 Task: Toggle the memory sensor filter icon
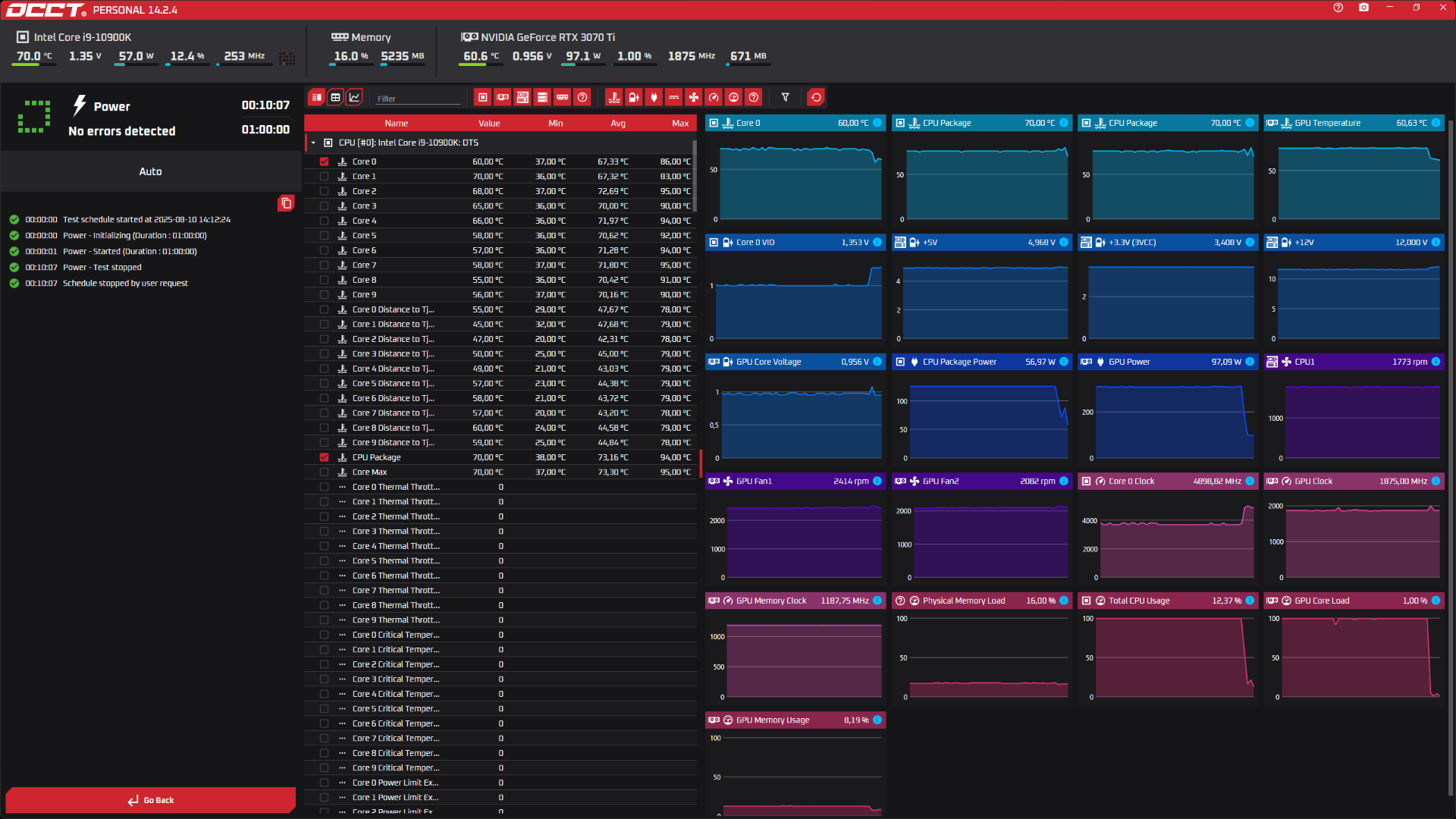562,97
